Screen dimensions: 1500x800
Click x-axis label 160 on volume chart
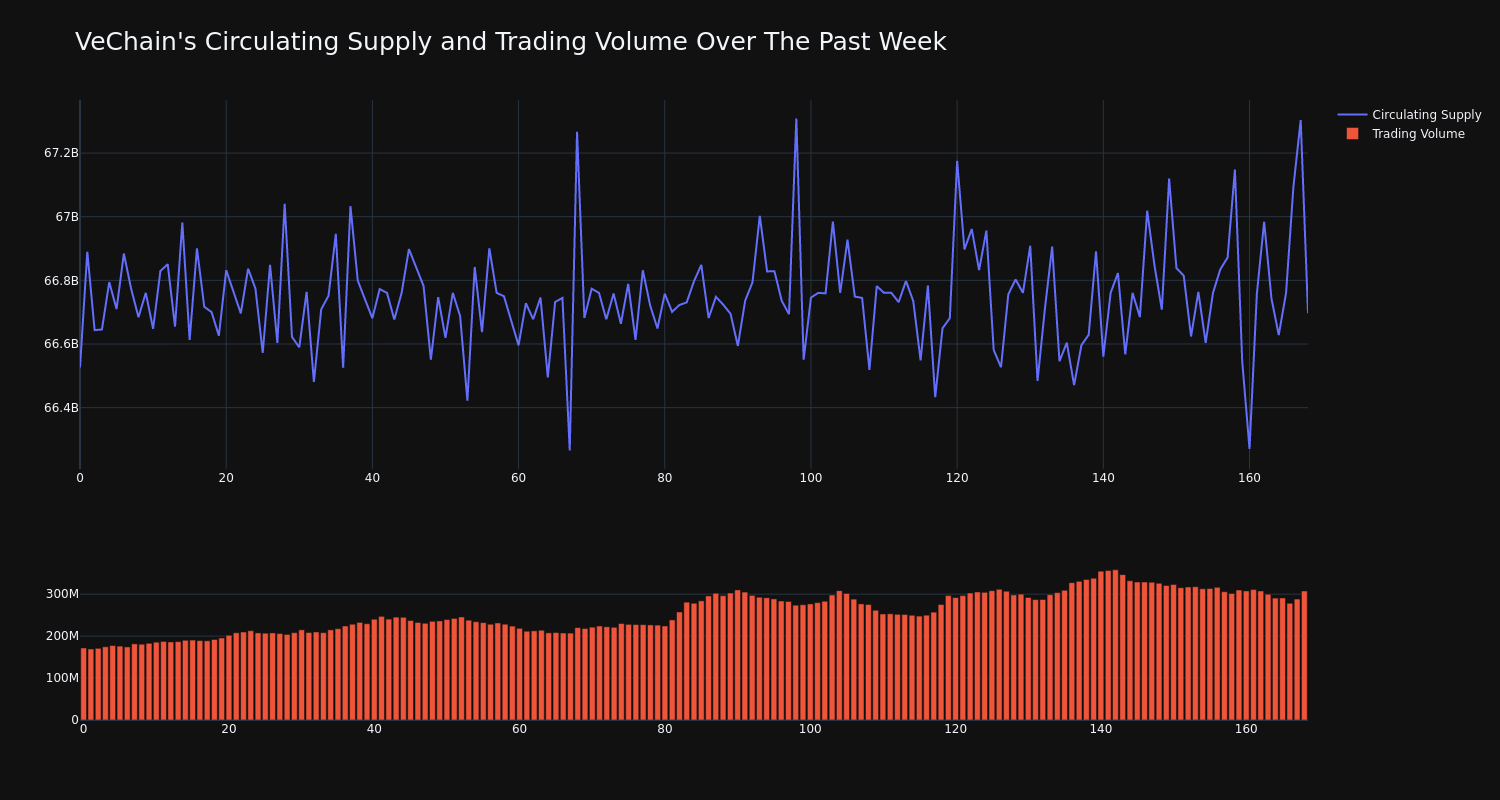click(1246, 729)
